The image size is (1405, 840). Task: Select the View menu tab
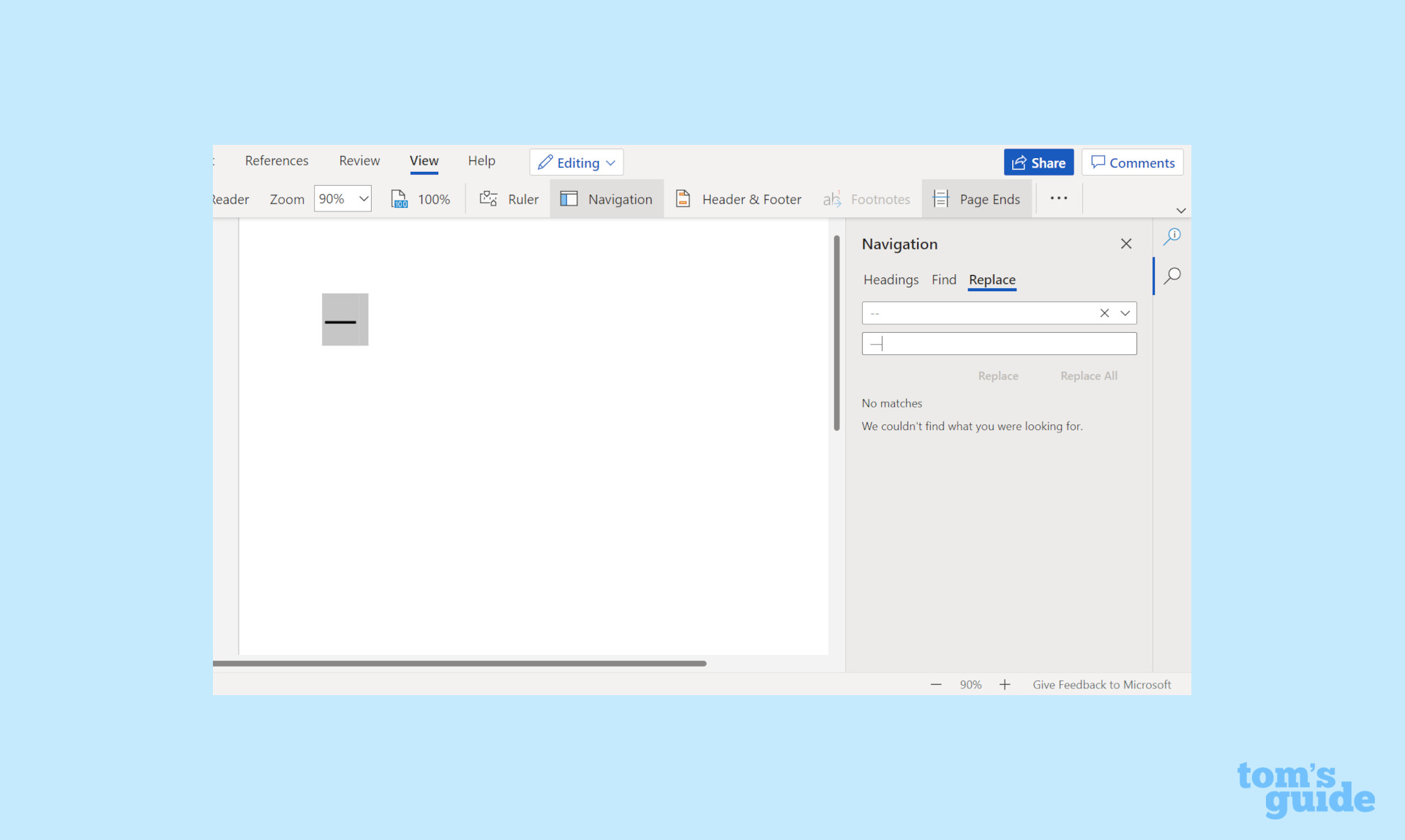tap(424, 162)
